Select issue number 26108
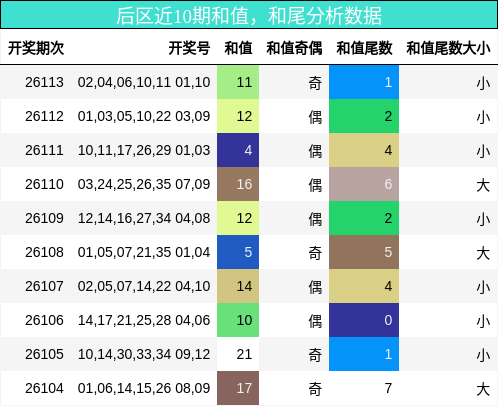 (x=44, y=252)
